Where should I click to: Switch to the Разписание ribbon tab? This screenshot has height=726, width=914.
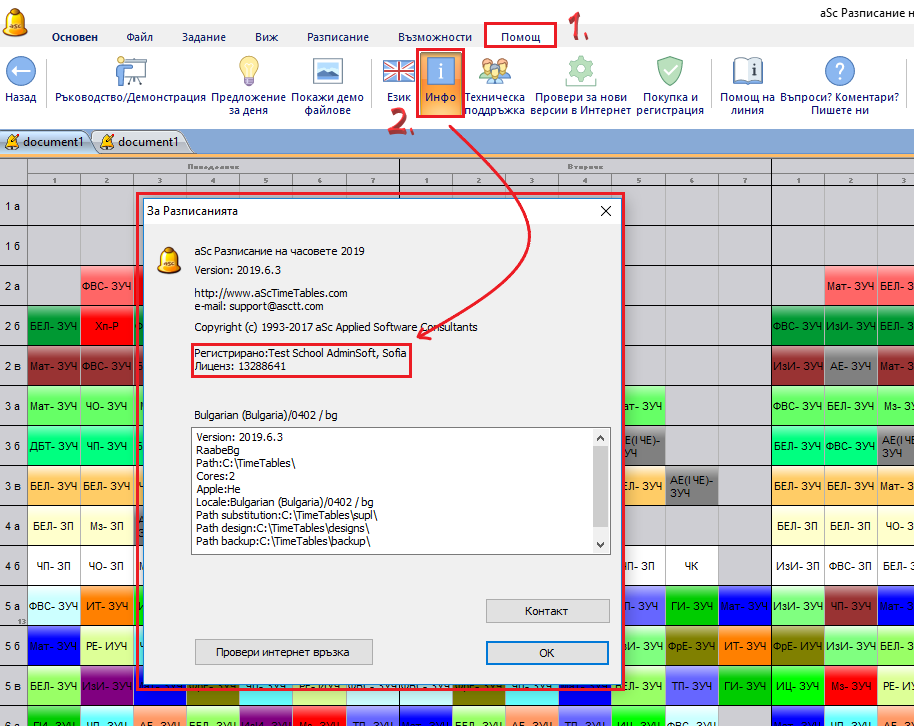[x=337, y=37]
